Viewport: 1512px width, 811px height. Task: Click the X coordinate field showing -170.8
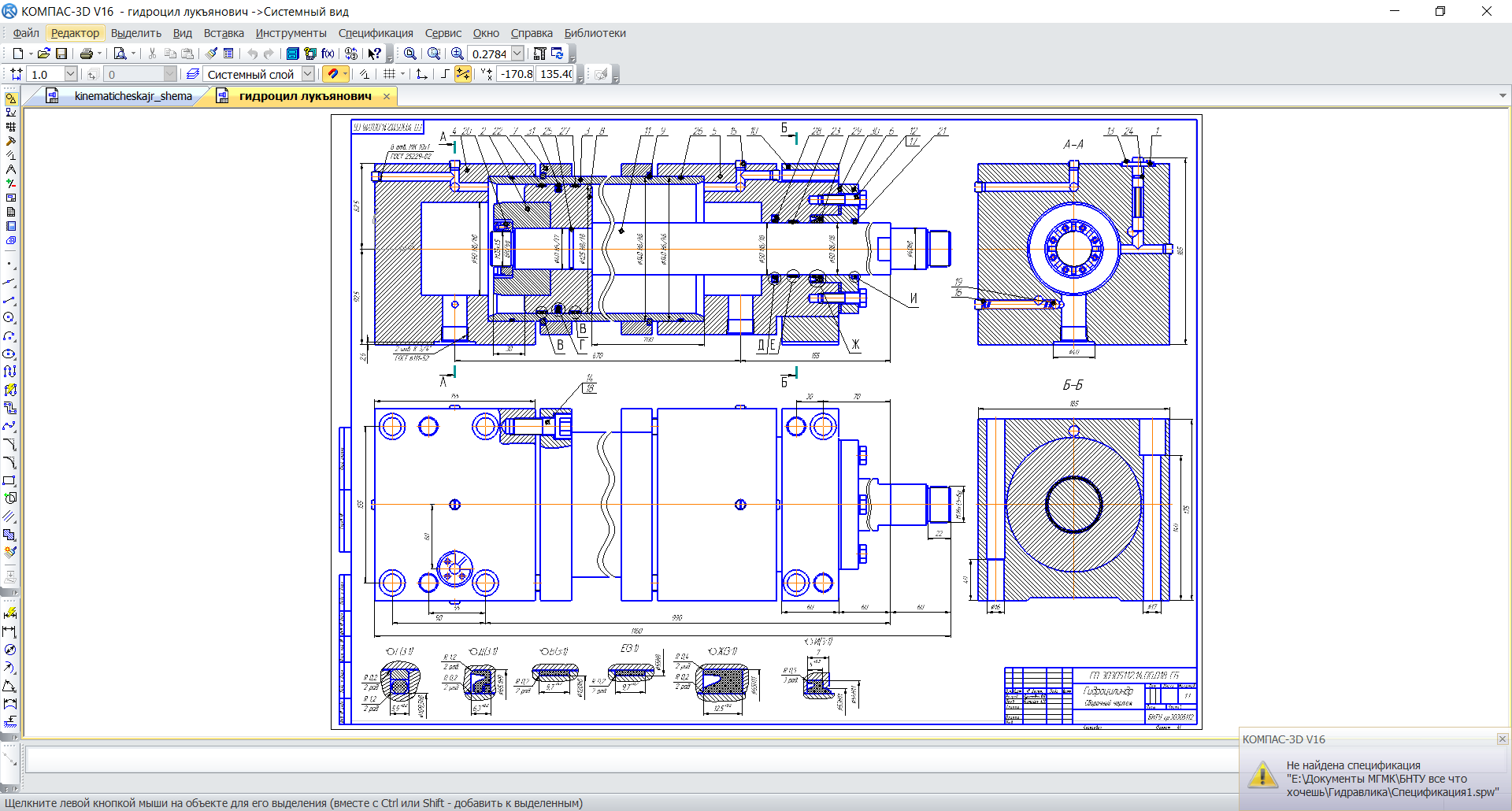pos(517,74)
